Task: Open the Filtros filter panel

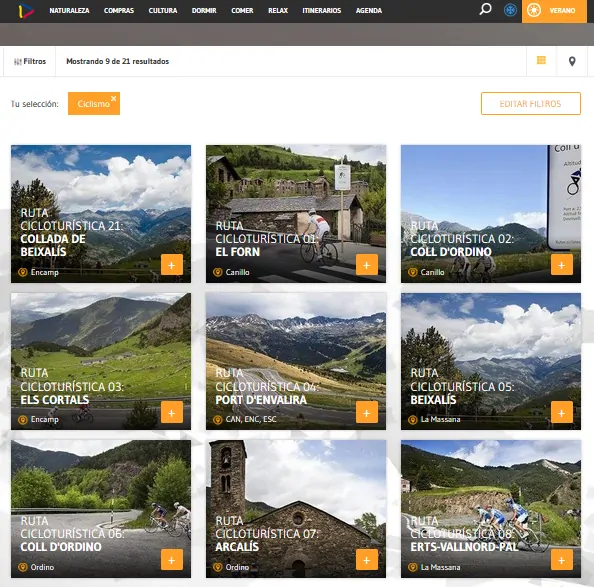Action: (30, 61)
